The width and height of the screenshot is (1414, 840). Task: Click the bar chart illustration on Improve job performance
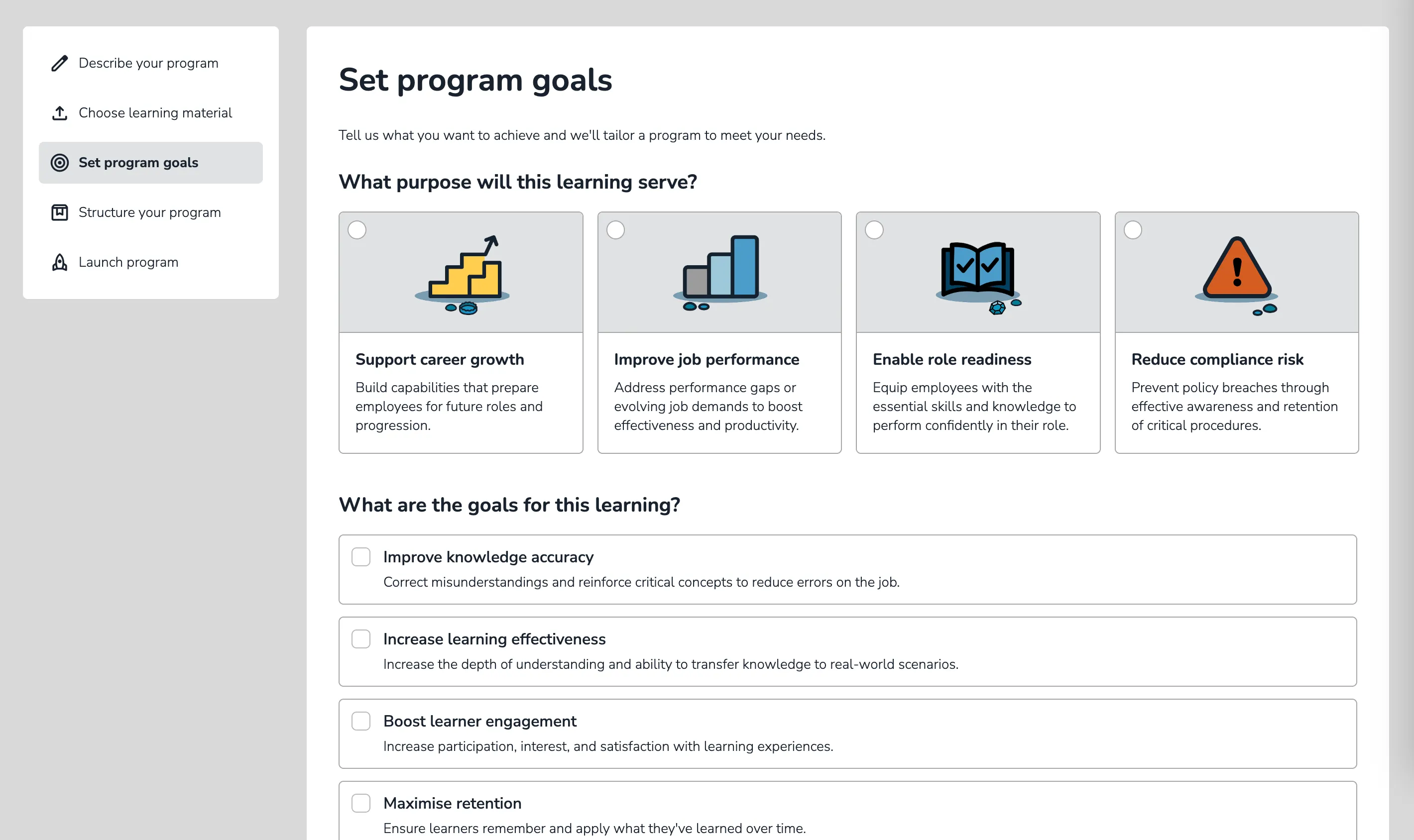(719, 272)
